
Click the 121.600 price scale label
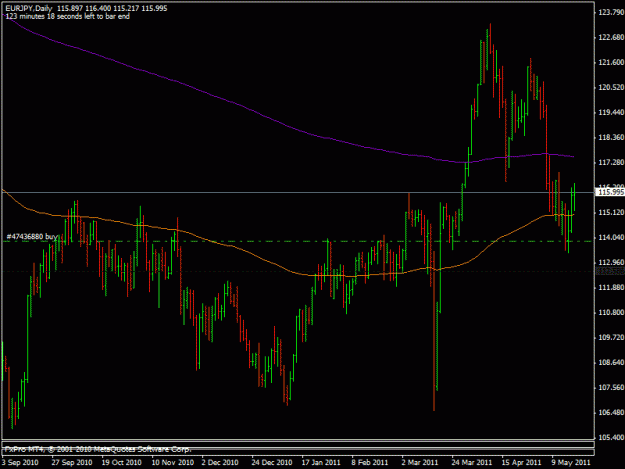[611, 62]
